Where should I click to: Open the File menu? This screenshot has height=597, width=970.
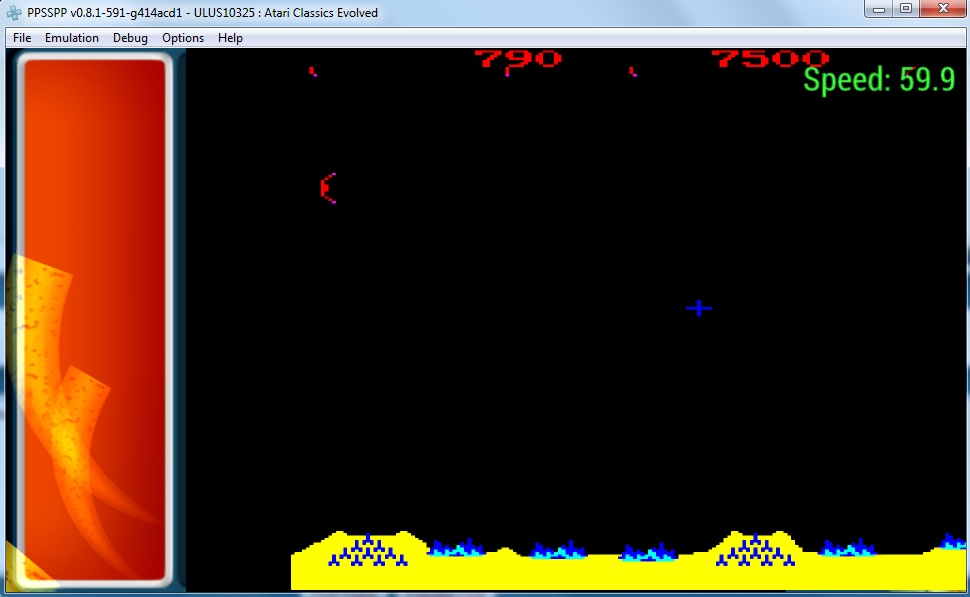[22, 38]
